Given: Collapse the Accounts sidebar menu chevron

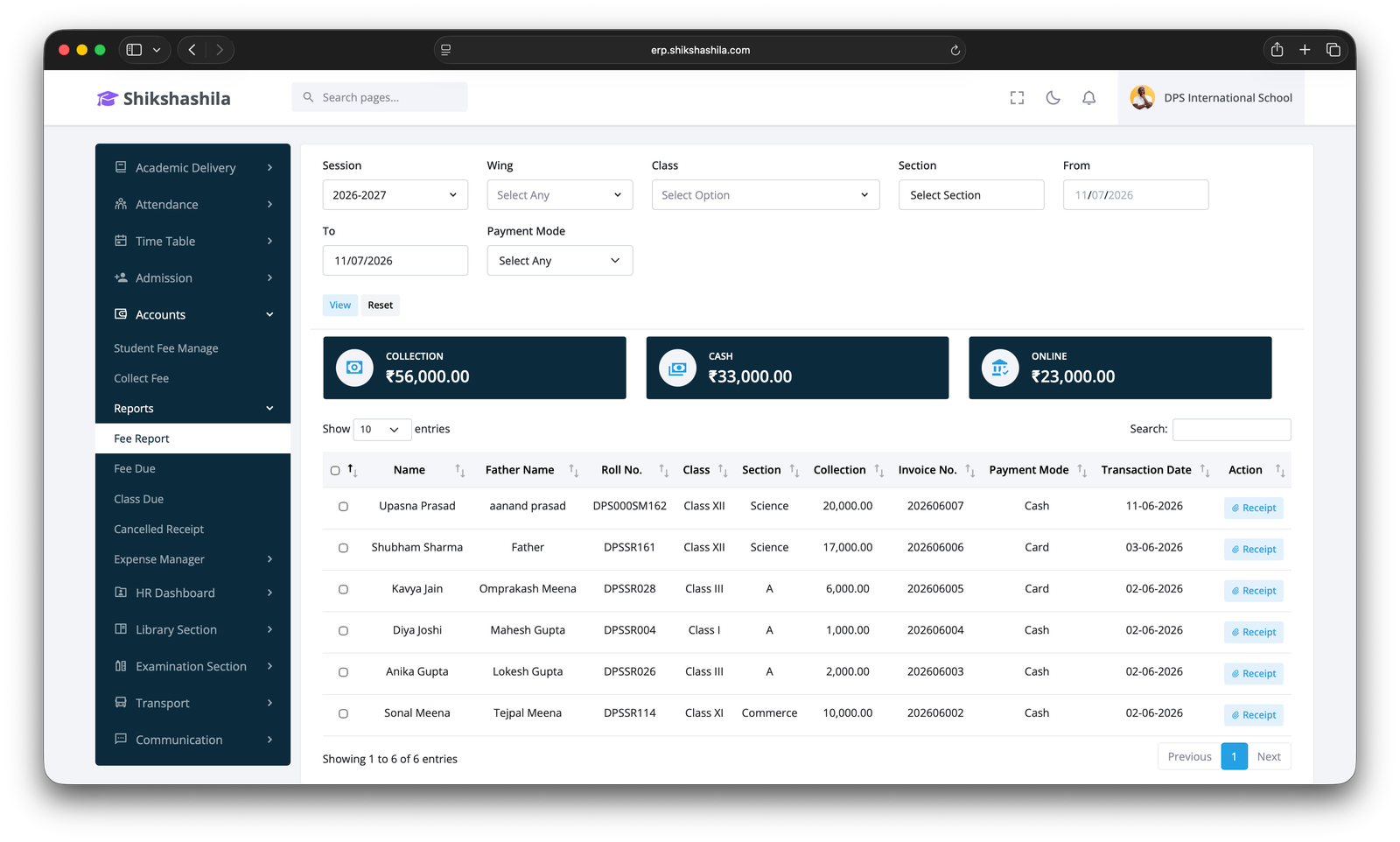Looking at the screenshot, I should tap(269, 314).
